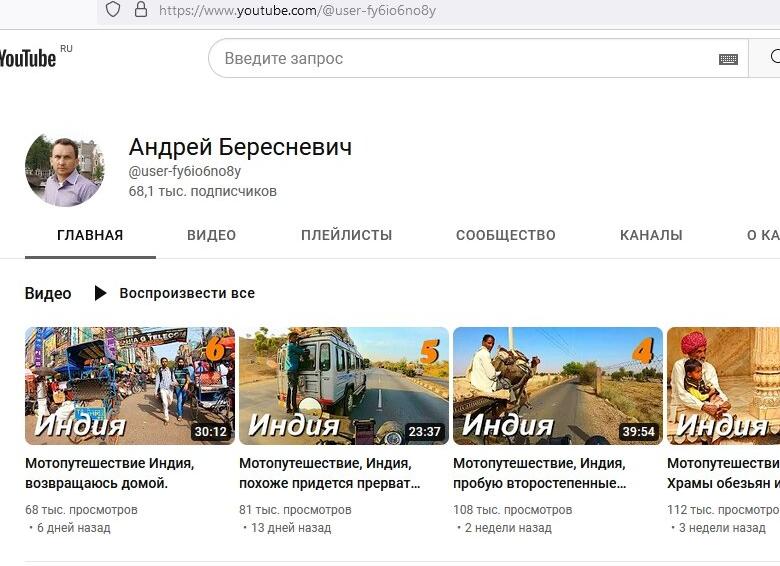Viewport: 780px width, 566px height.
Task: Open title Индия, пробую второстепенные…
Action: (540, 473)
